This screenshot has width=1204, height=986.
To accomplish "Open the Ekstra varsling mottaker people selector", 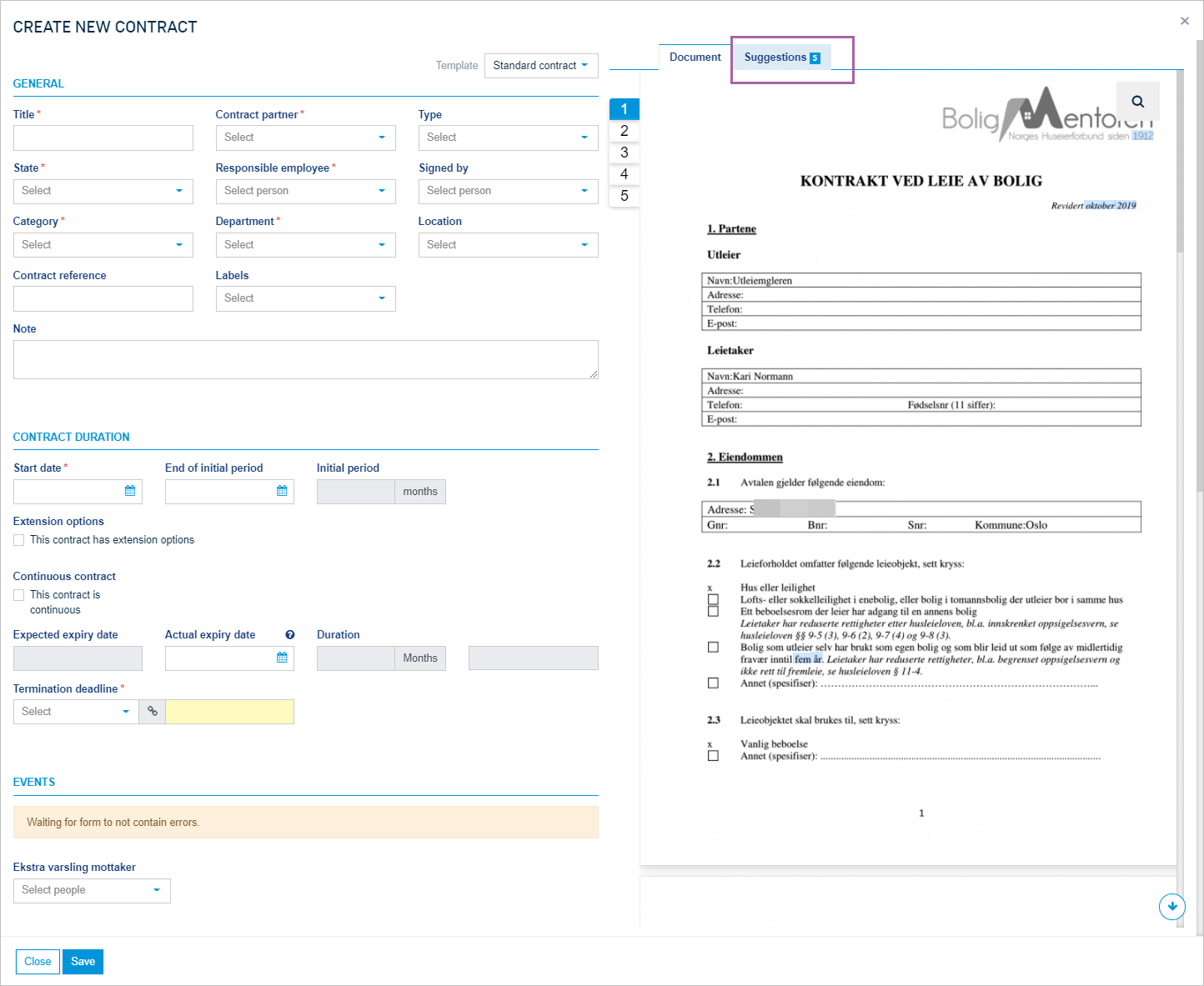I will click(92, 890).
